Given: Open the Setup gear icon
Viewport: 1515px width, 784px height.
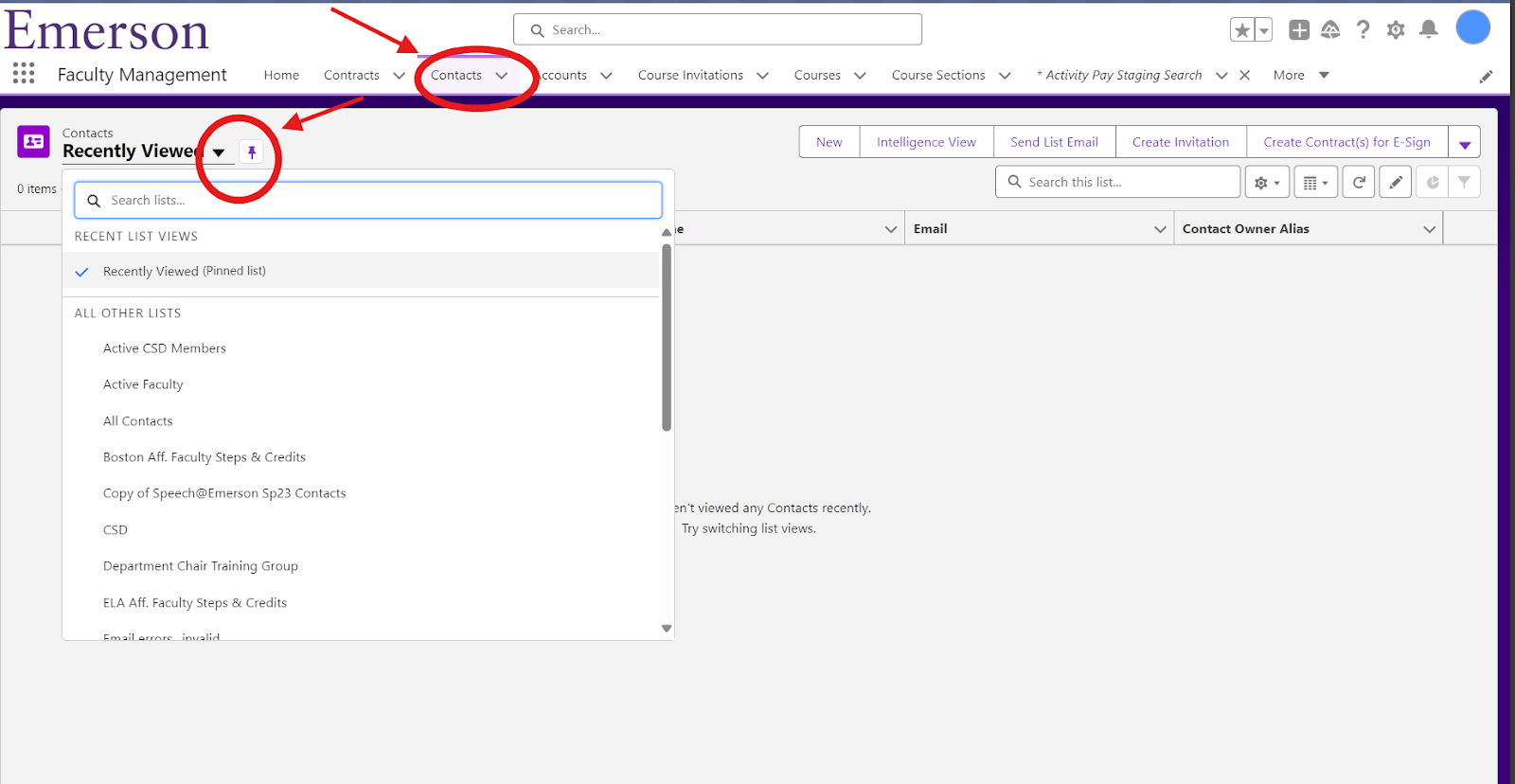Looking at the screenshot, I should coord(1396,30).
